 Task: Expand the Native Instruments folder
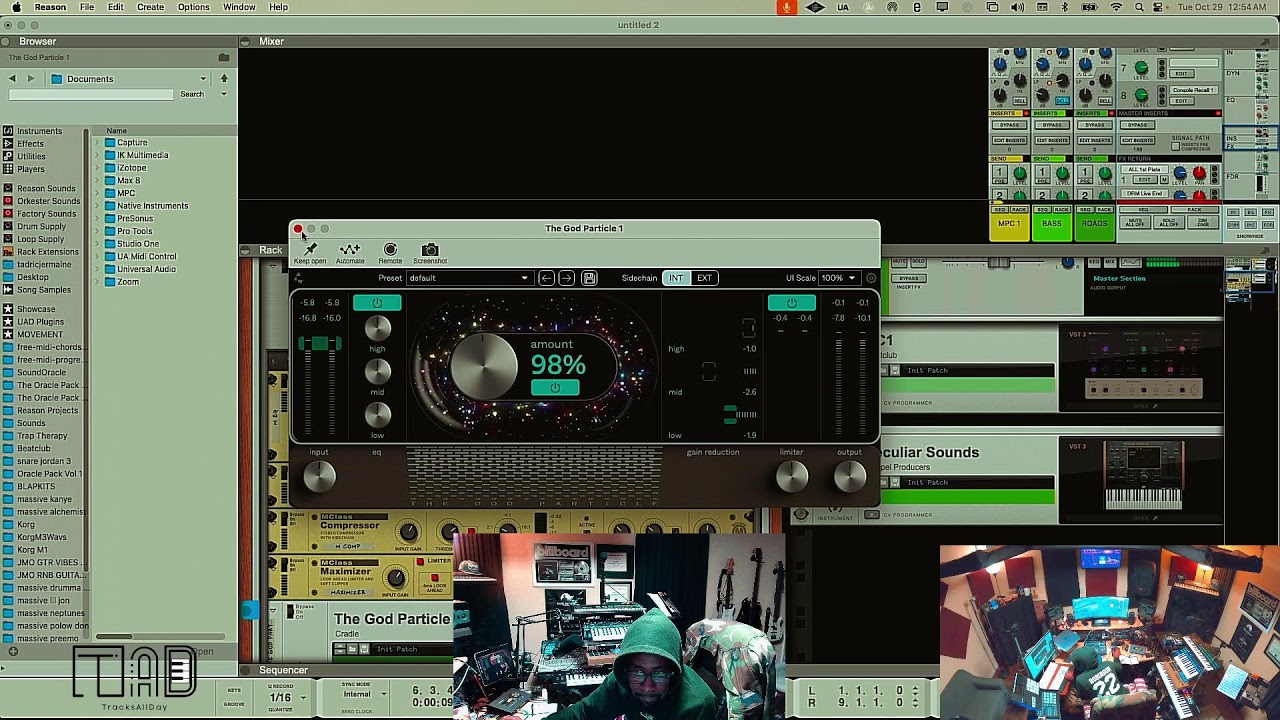[x=98, y=206]
